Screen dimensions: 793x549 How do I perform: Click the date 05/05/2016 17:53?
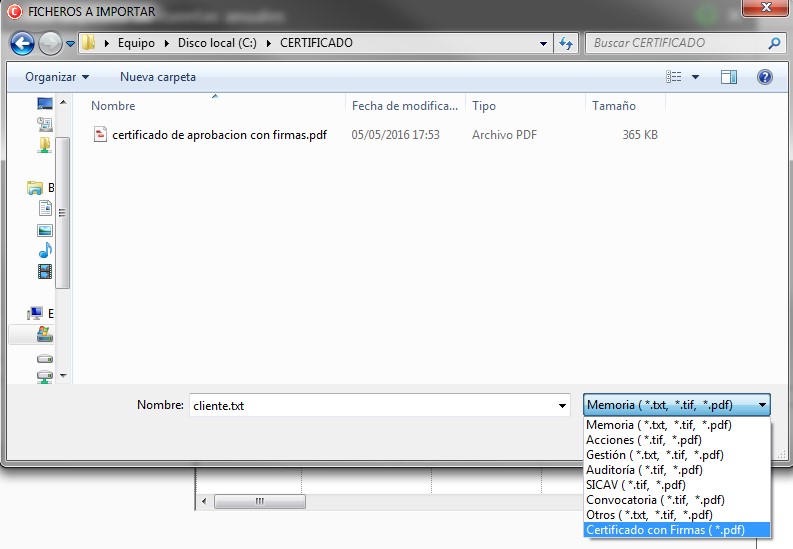395,135
